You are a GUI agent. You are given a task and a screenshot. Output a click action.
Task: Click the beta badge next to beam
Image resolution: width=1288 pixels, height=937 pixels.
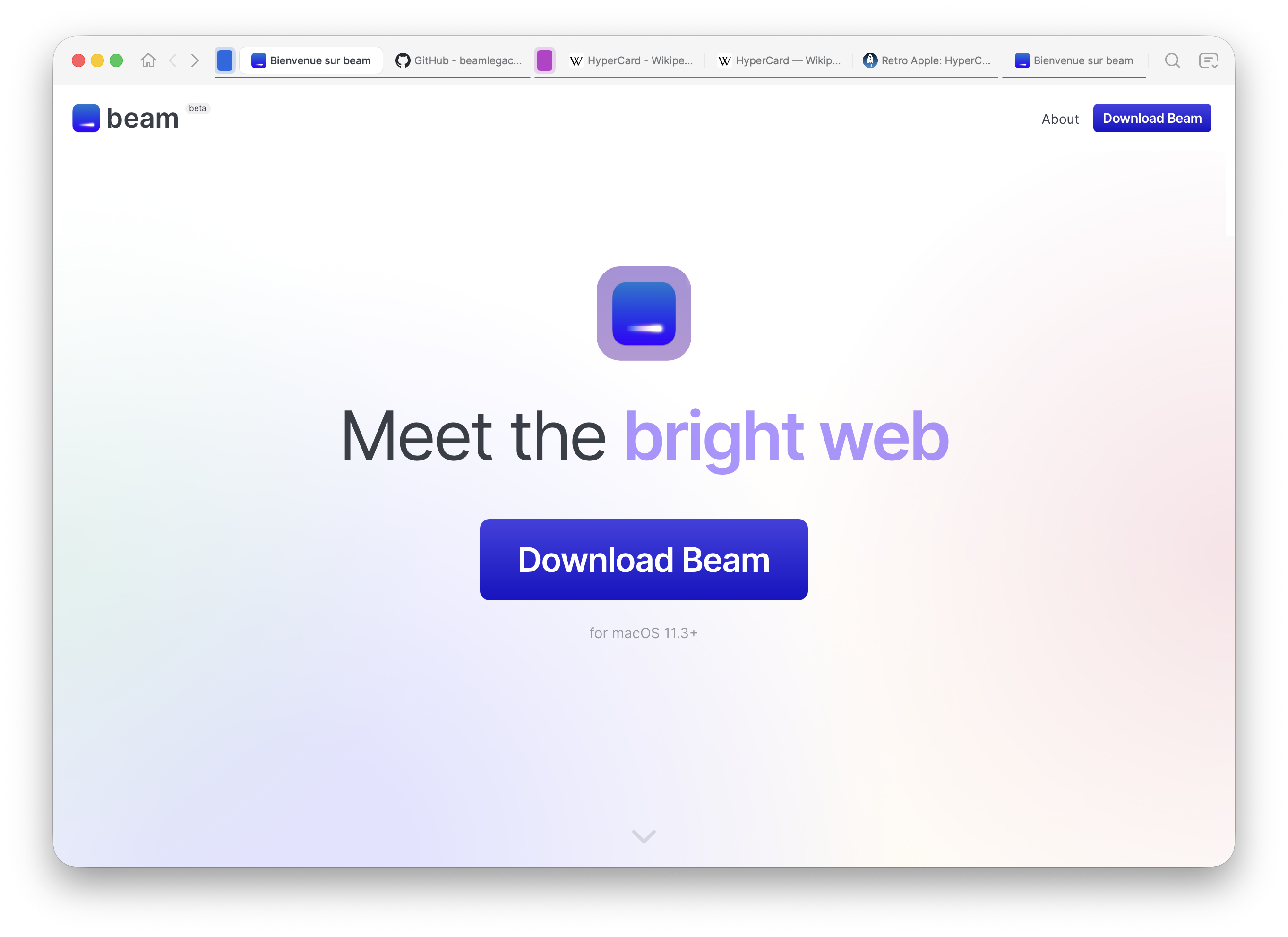[197, 108]
